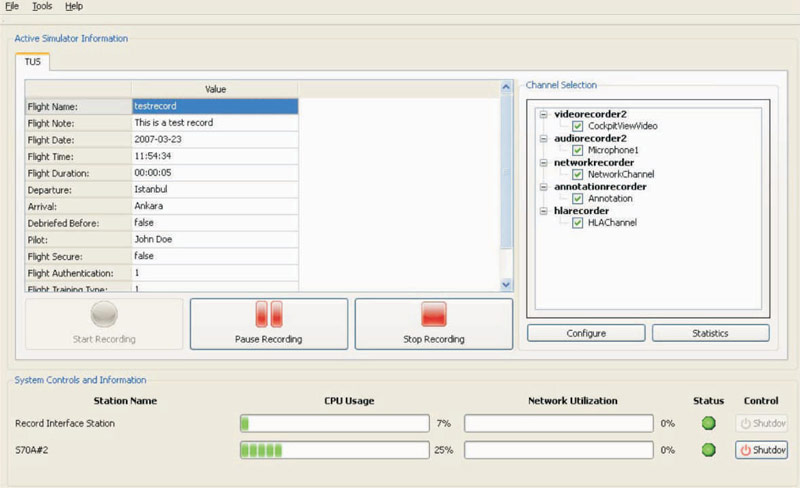Collapse the audiorecorder2 tree node
Image resolution: width=800 pixels, height=488 pixels.
tap(543, 138)
